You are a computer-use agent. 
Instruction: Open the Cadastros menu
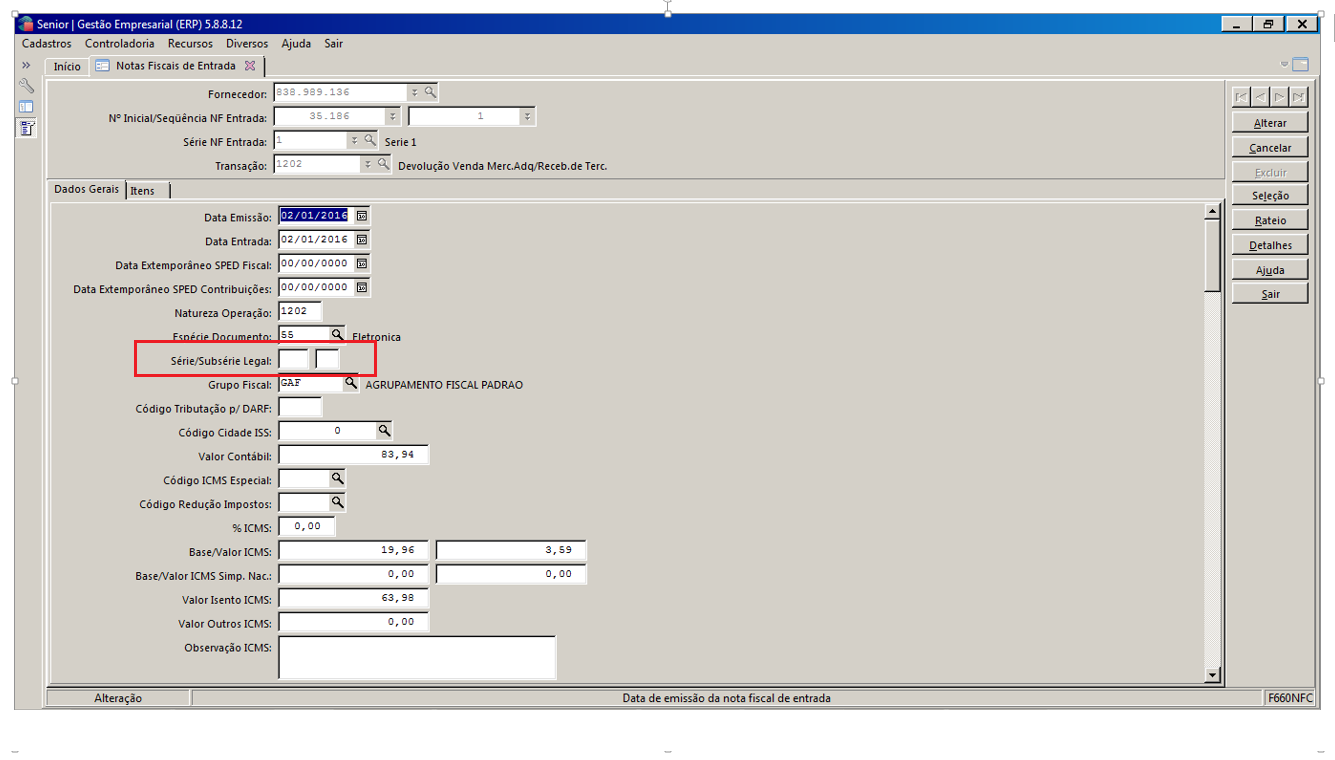tap(46, 44)
